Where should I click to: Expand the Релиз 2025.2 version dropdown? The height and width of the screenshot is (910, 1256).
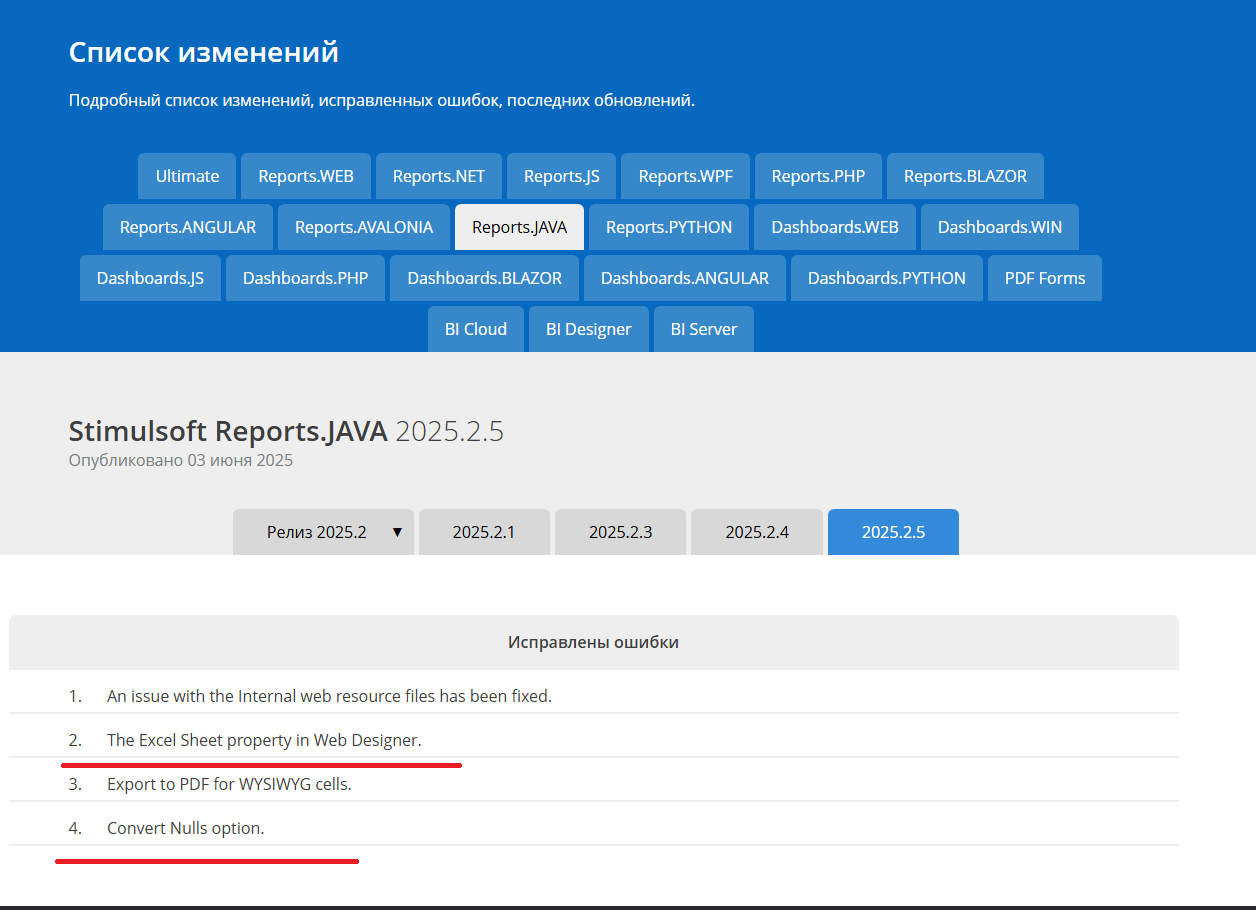324,532
